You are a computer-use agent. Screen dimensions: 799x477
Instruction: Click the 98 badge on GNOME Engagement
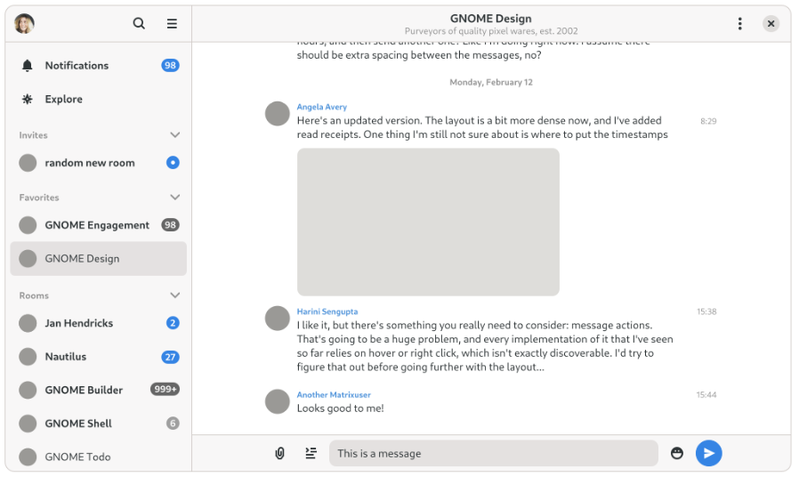point(170,225)
